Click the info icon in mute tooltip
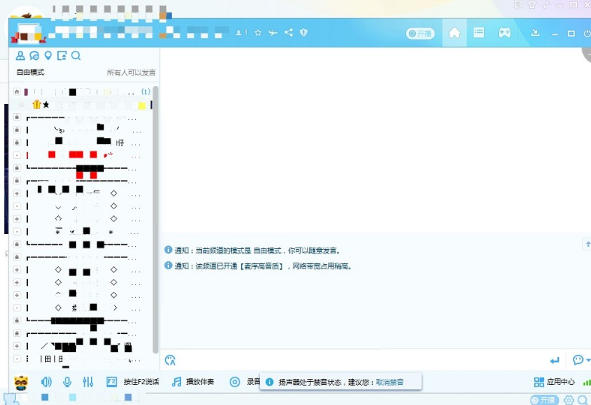This screenshot has width=591, height=405. click(269, 382)
